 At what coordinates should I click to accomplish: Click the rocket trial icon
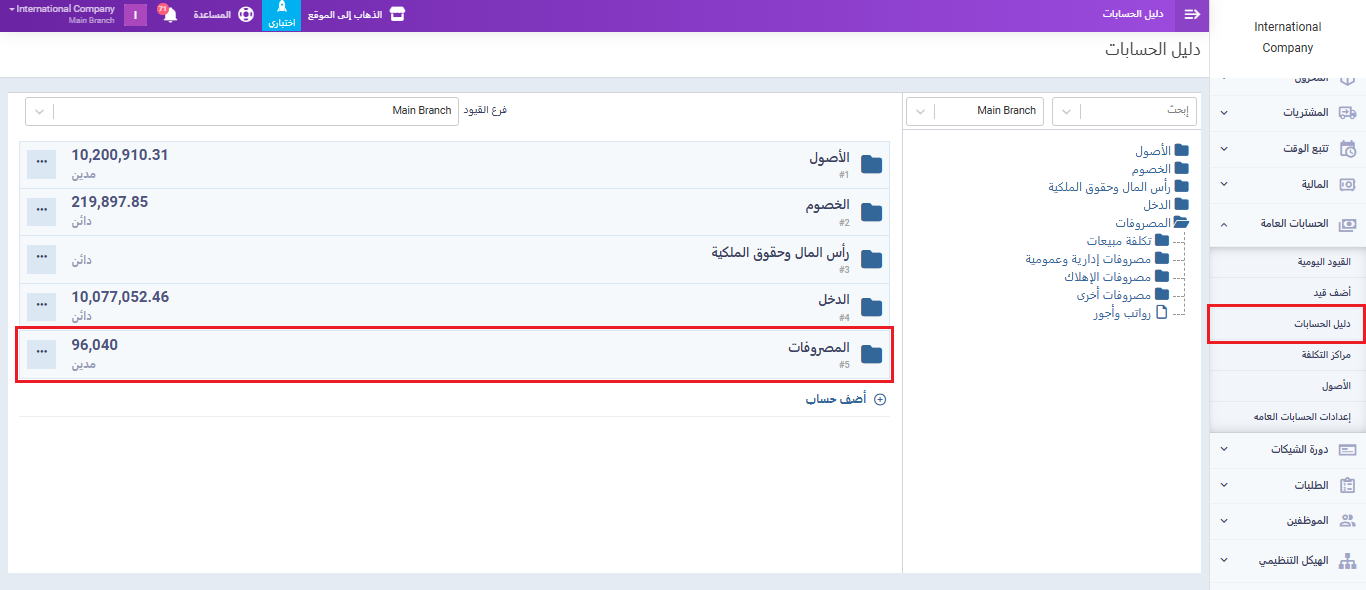coord(281,9)
